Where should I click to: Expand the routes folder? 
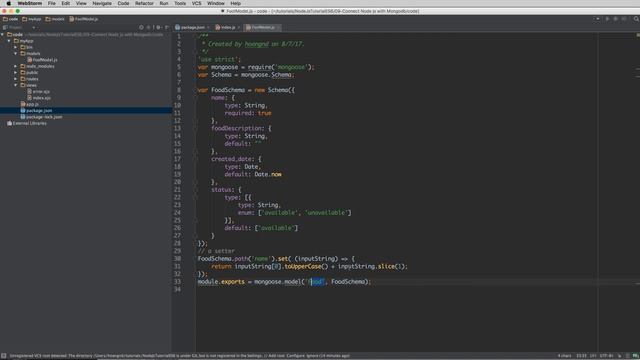tap(16, 79)
